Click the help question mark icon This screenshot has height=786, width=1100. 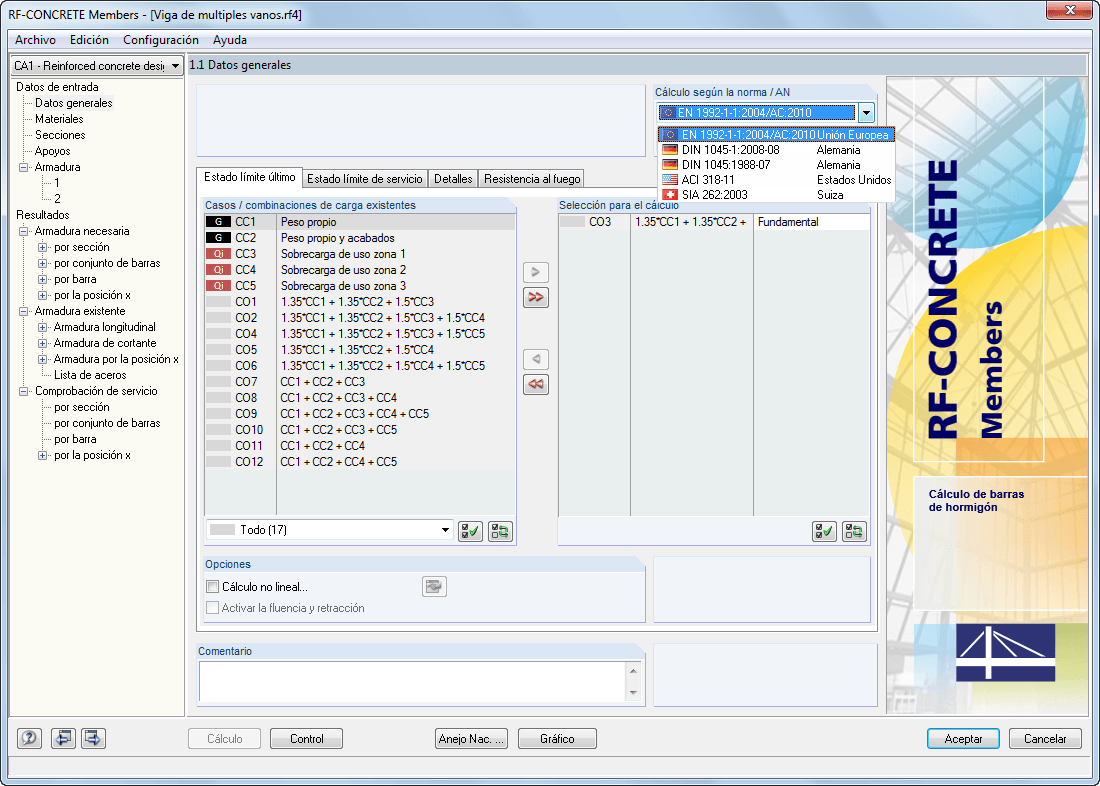(x=29, y=738)
